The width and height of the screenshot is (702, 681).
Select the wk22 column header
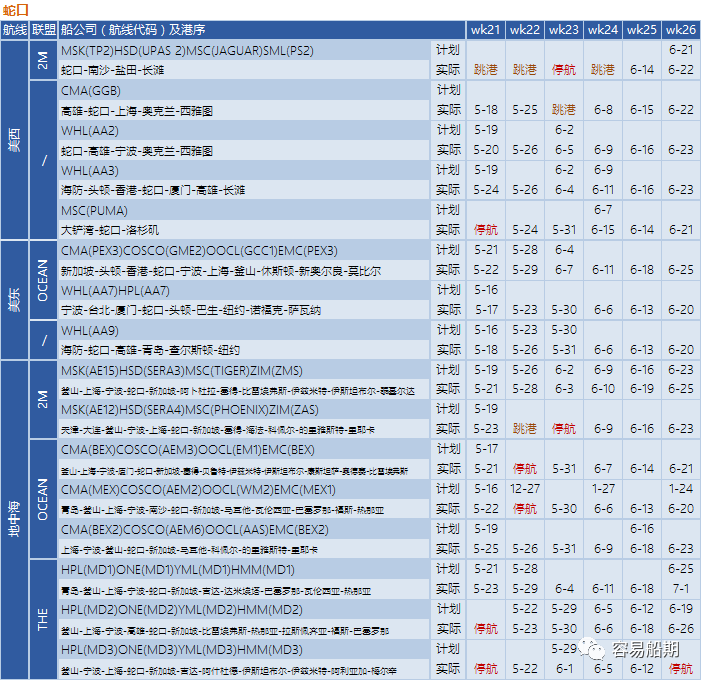point(525,30)
